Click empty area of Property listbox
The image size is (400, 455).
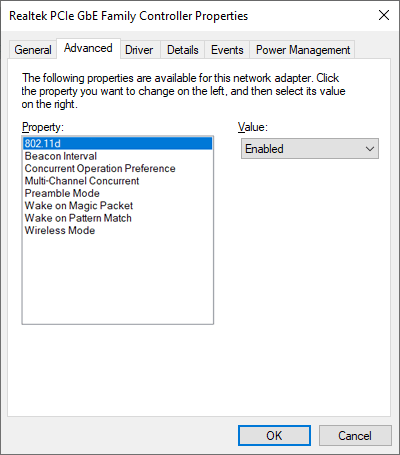click(x=118, y=280)
